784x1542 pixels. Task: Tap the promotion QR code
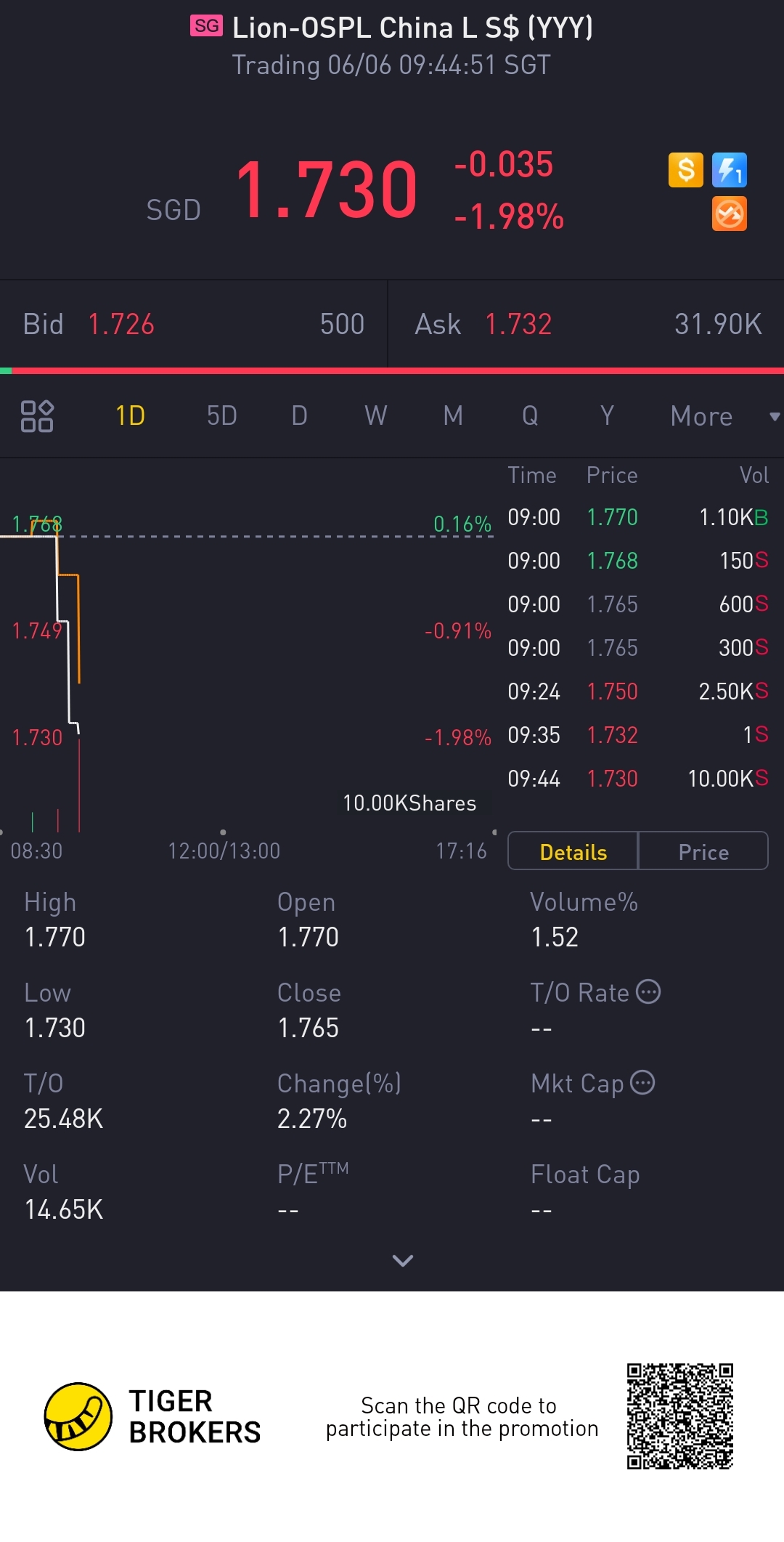[680, 1416]
